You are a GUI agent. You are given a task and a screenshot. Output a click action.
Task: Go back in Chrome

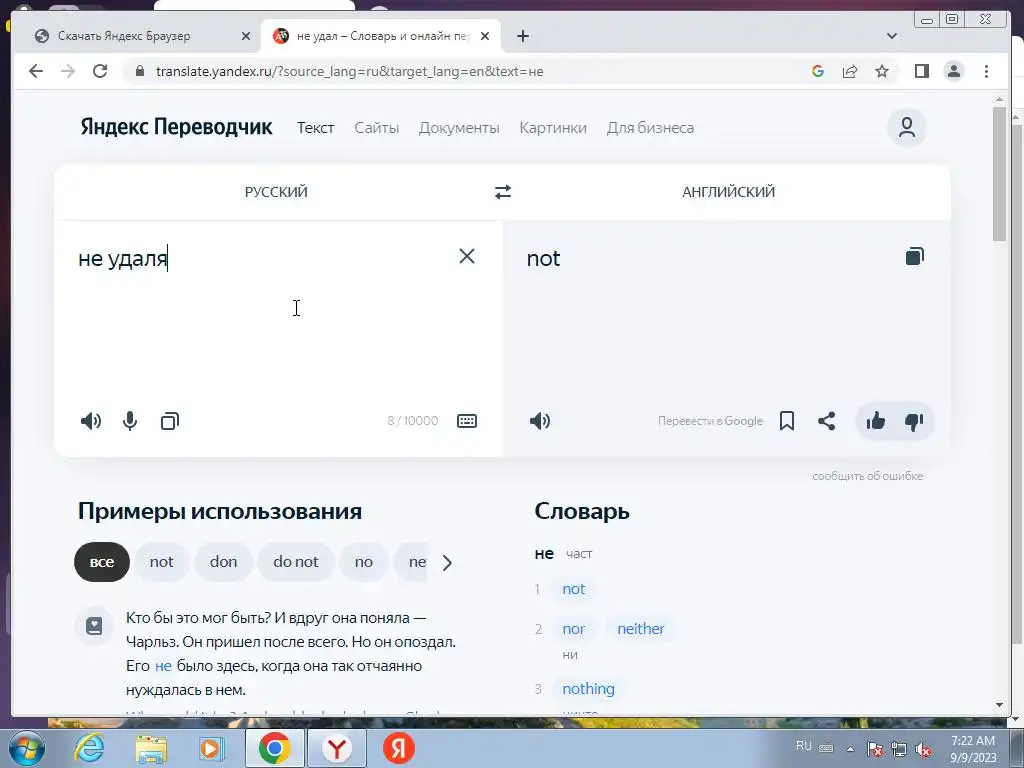click(x=36, y=71)
